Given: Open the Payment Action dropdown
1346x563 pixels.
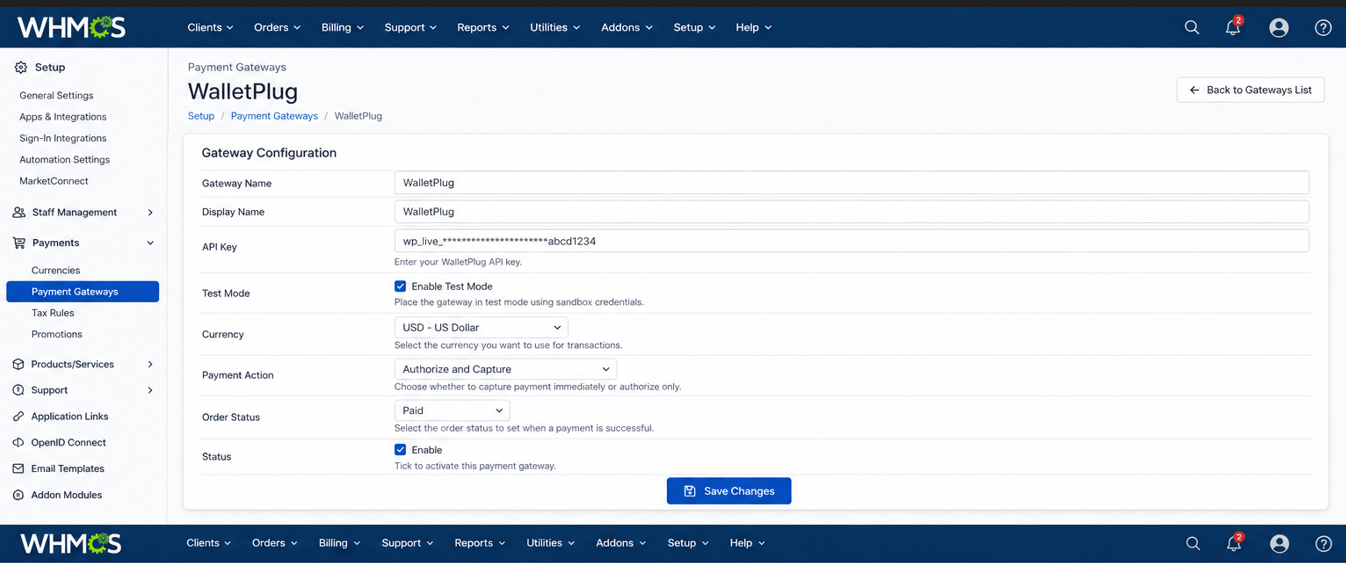Looking at the screenshot, I should [505, 369].
